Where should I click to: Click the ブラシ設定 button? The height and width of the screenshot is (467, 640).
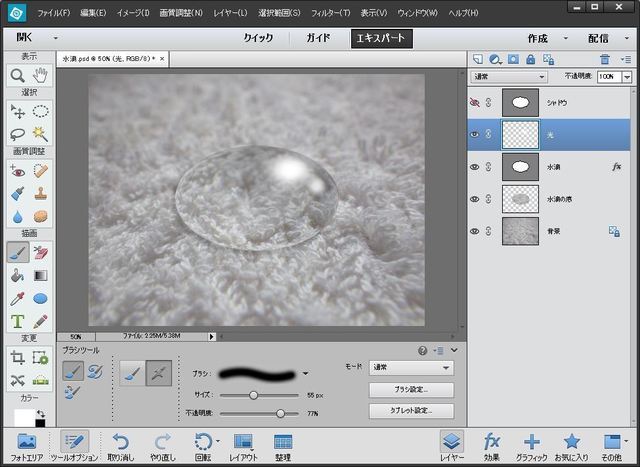click(x=411, y=390)
